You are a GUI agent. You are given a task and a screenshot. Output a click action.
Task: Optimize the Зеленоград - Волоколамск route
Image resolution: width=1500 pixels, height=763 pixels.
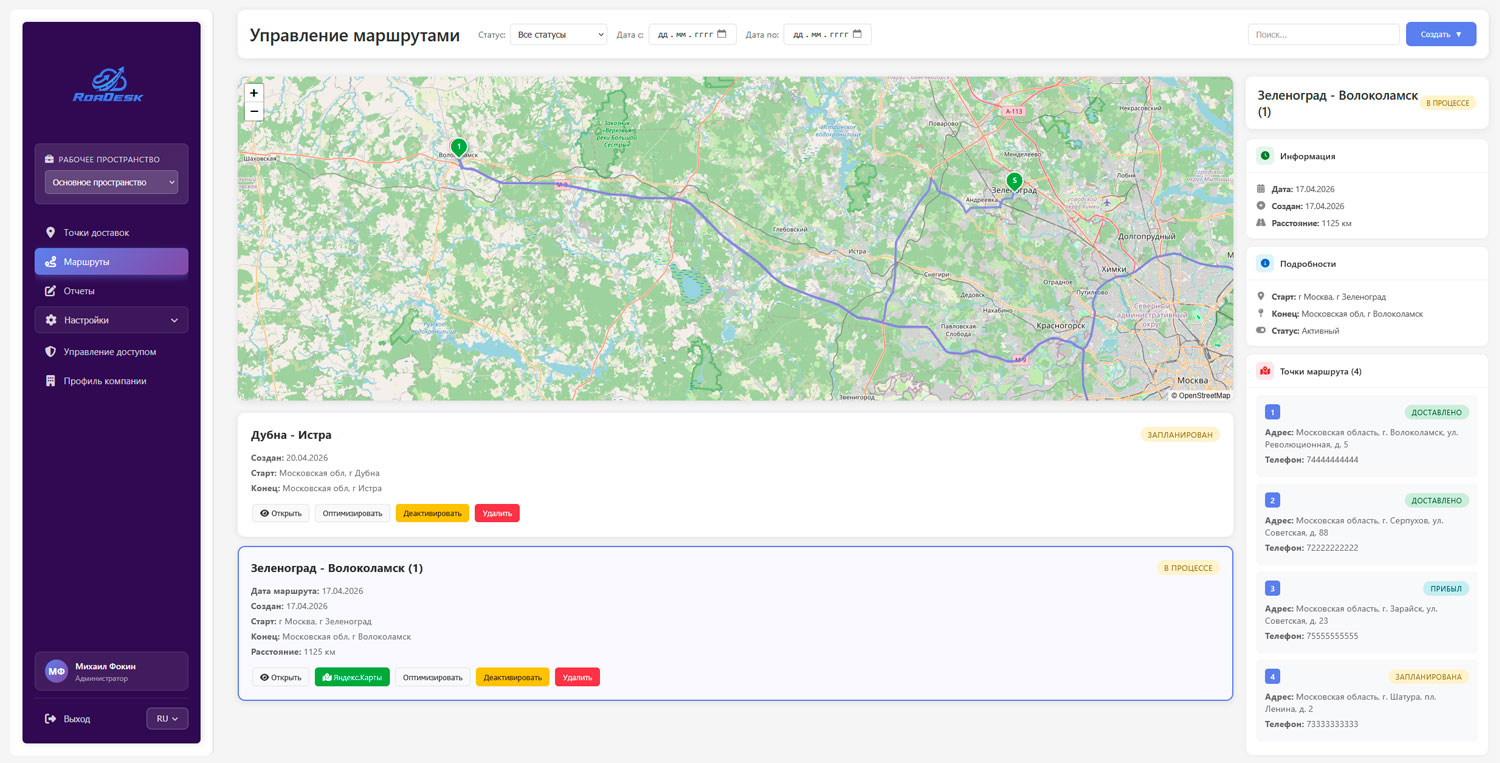coord(433,677)
